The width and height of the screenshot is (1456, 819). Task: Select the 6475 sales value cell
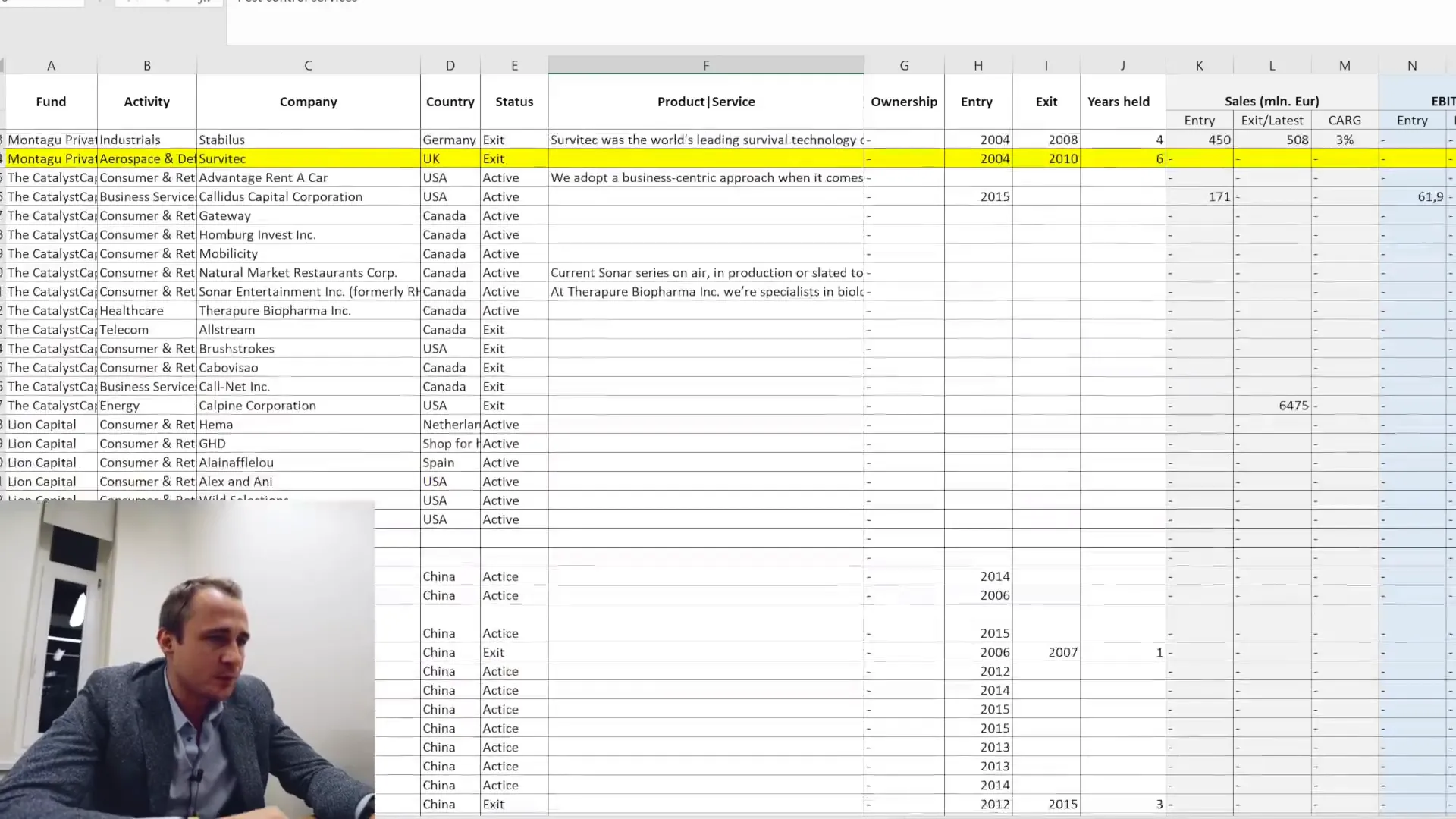1272,405
